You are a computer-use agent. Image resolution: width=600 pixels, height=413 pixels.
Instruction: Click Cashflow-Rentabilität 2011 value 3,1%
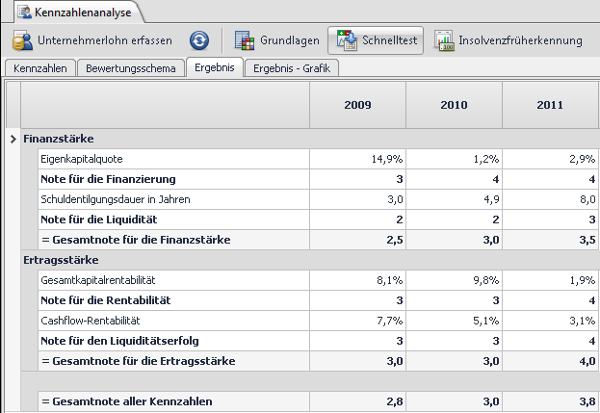582,320
